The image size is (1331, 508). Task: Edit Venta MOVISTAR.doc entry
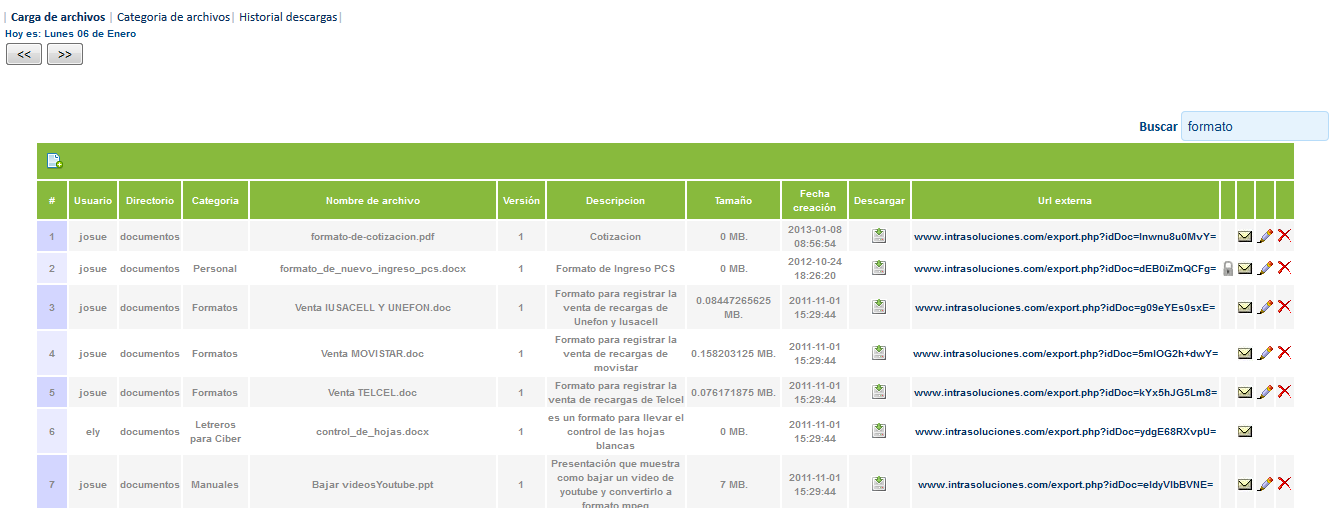[1265, 353]
